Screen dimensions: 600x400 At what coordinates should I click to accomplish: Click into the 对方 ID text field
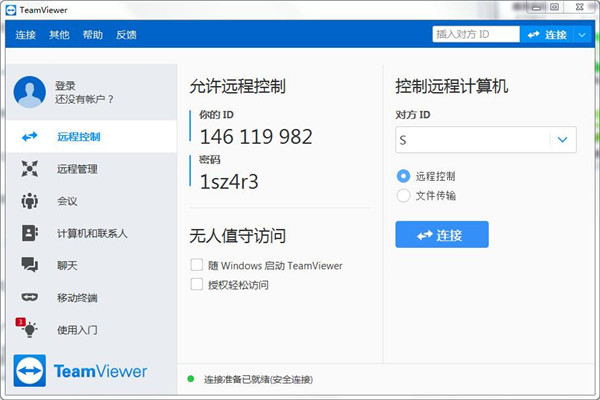pos(473,140)
